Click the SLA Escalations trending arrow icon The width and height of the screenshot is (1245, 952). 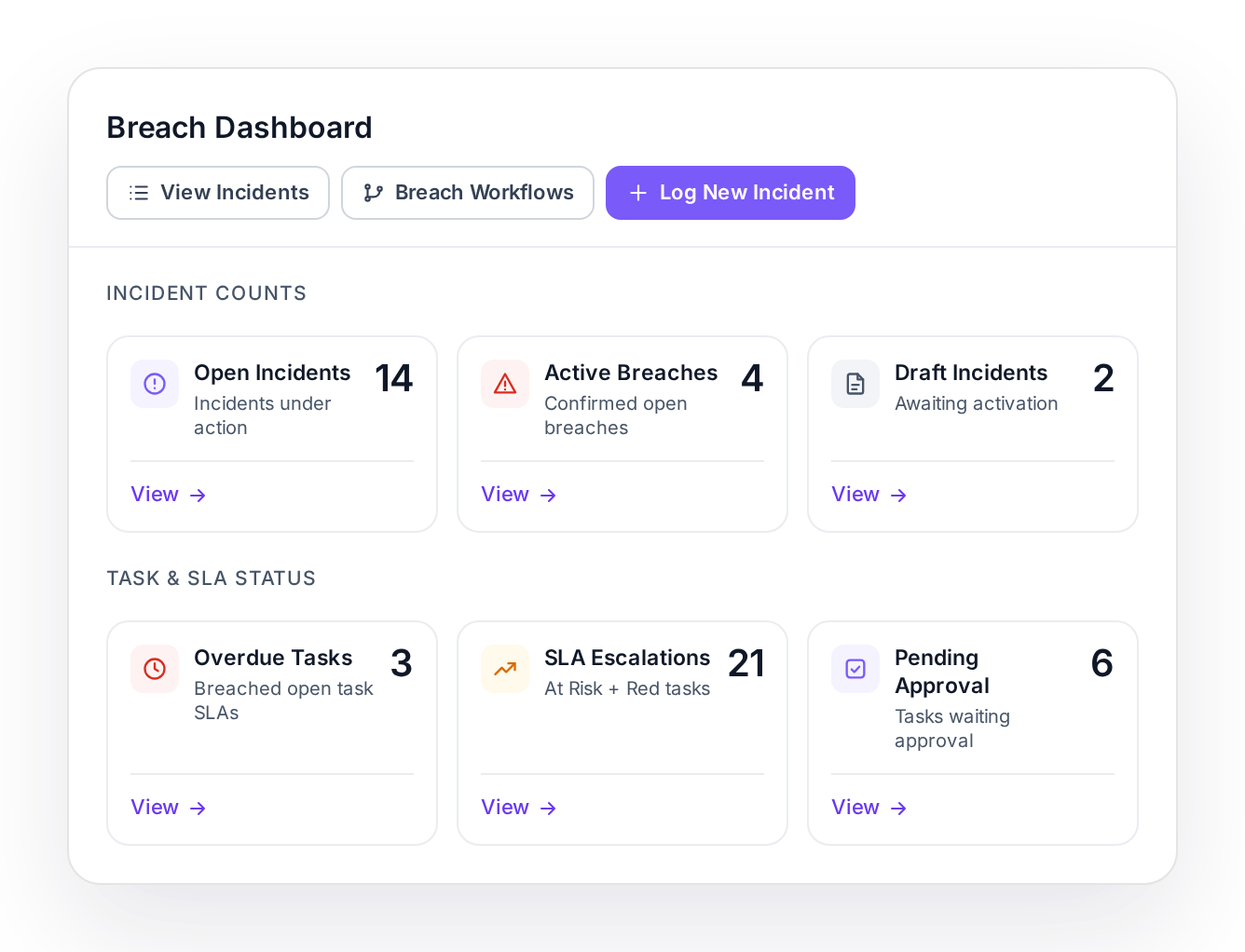click(505, 669)
